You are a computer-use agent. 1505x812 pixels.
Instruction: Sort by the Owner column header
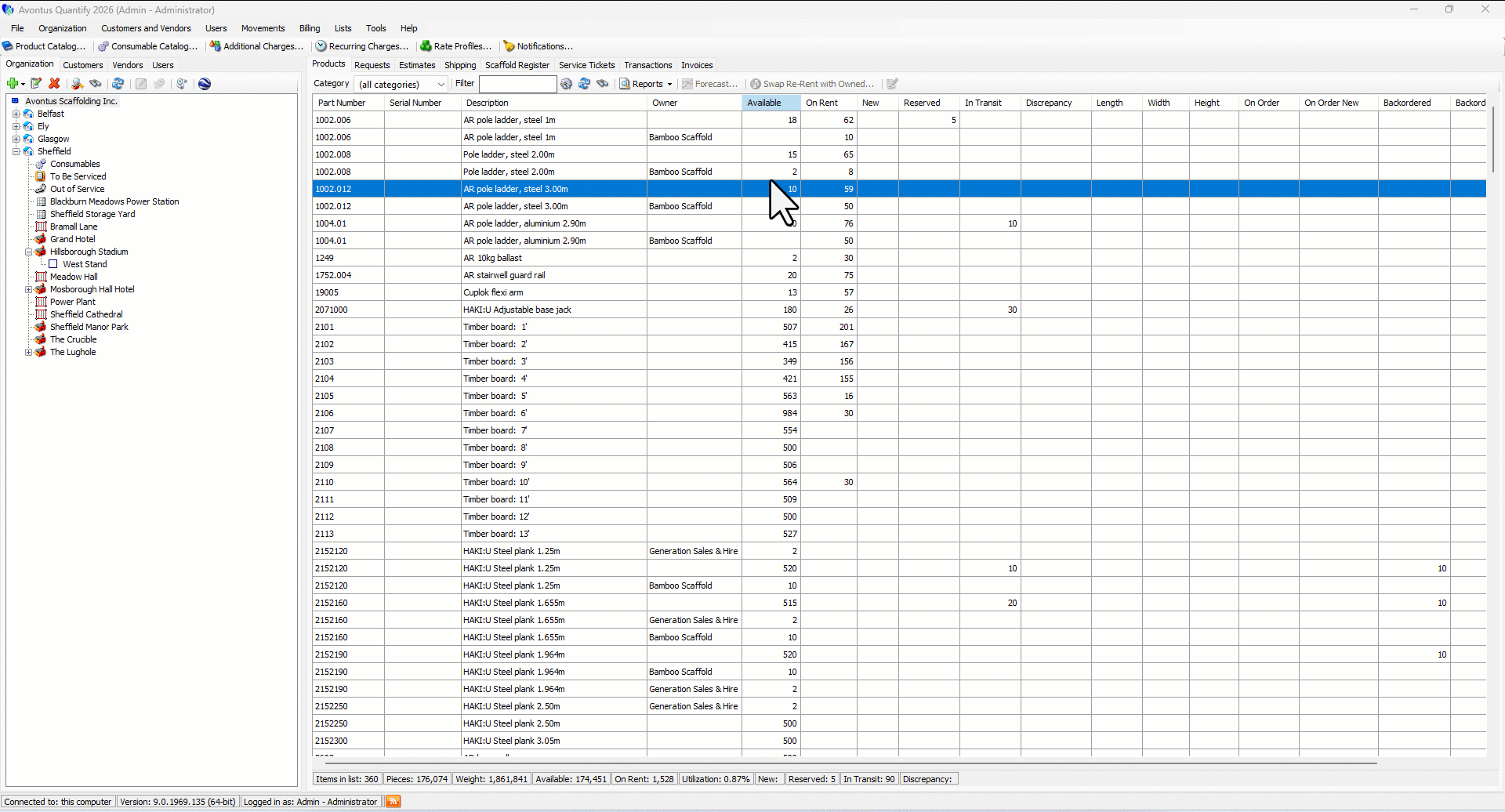pyautogui.click(x=694, y=103)
